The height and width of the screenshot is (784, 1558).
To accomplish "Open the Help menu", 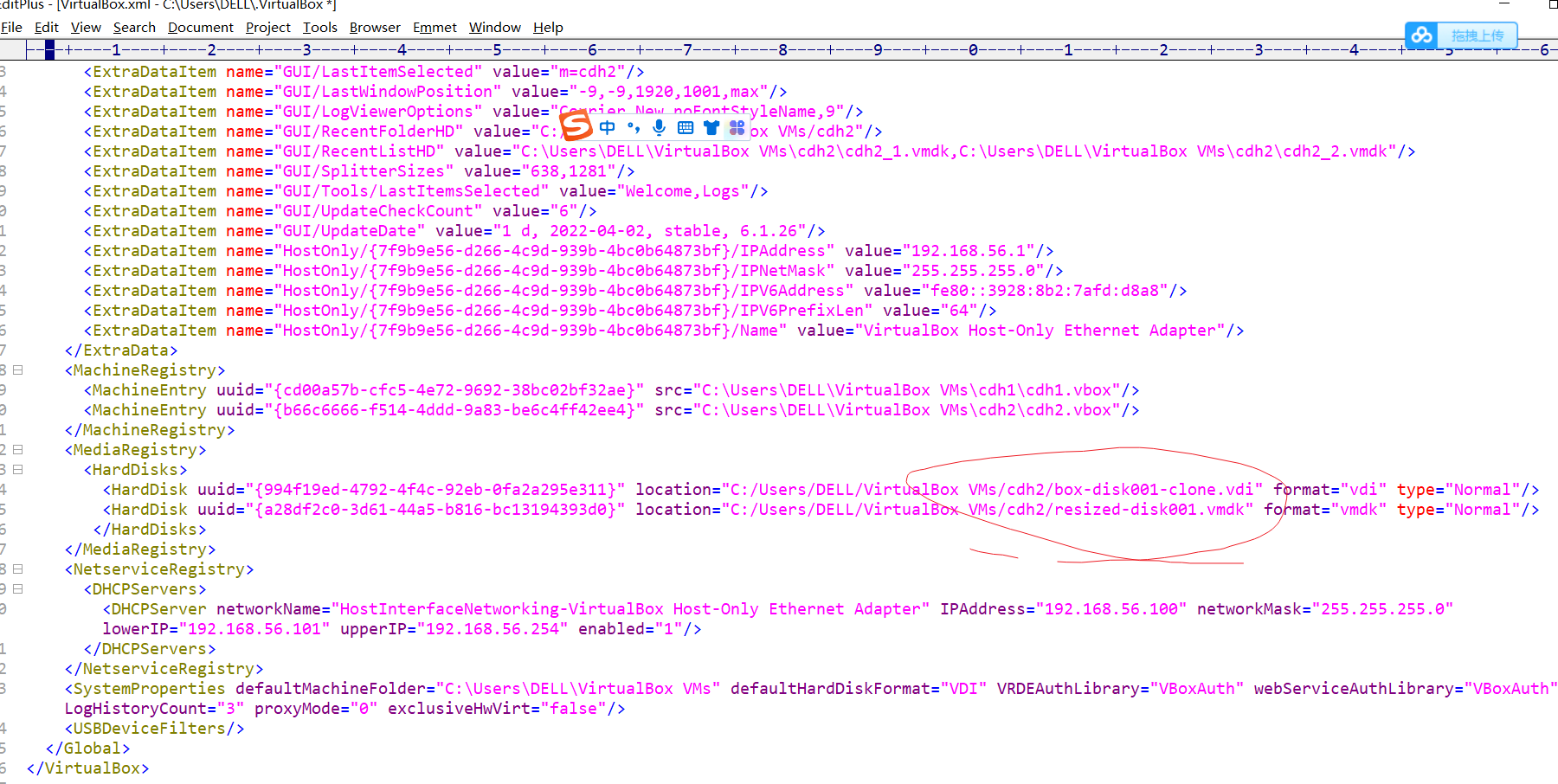I will [548, 28].
